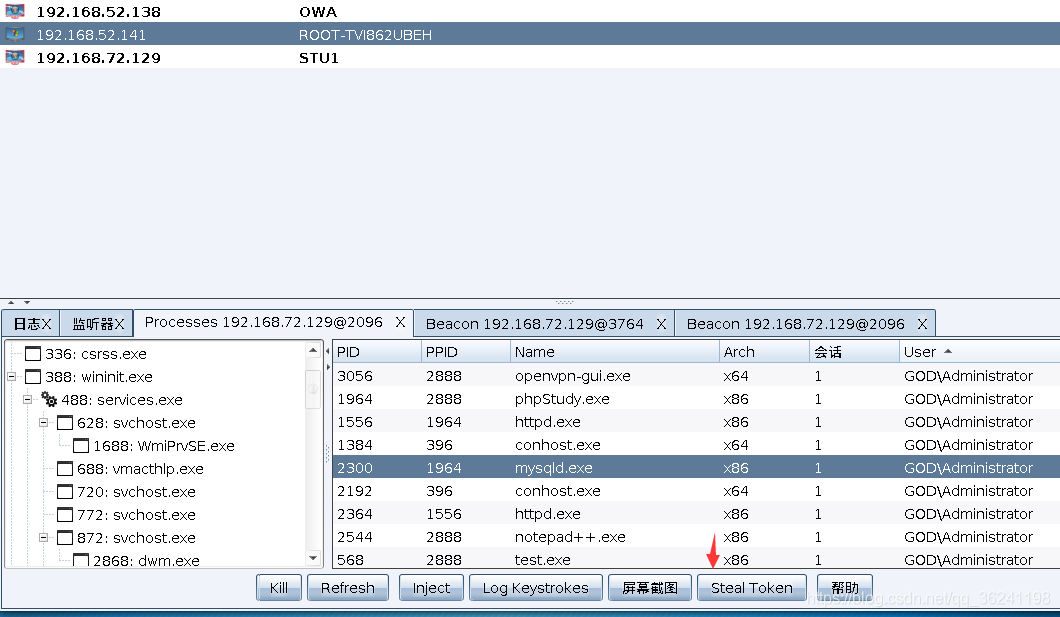Collapse the 388: wininit.exe tree node
This screenshot has width=1060, height=617.
[x=11, y=376]
